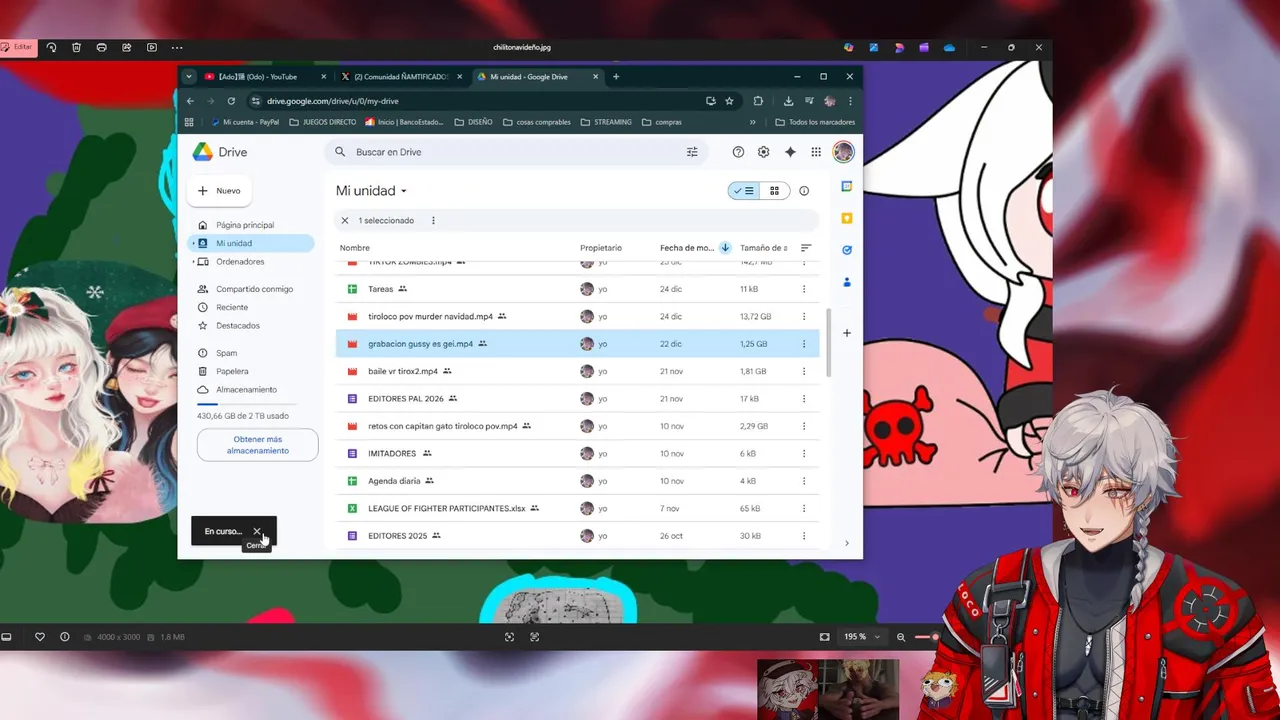This screenshot has width=1280, height=720.
Task: Click the fit-to-window icon beside zoom percentage
Action: (x=824, y=637)
